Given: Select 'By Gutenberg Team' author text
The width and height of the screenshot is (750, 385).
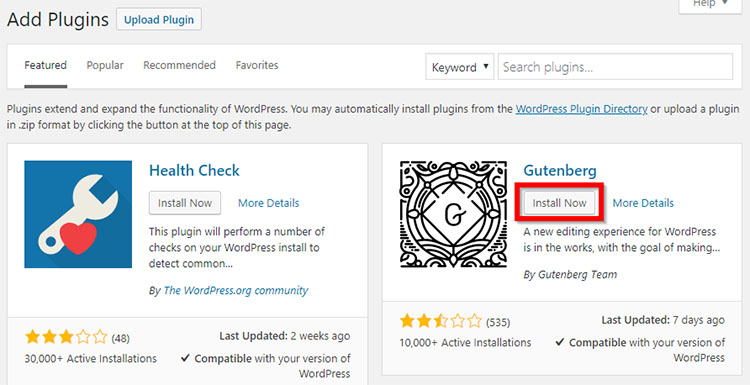Looking at the screenshot, I should (570, 275).
